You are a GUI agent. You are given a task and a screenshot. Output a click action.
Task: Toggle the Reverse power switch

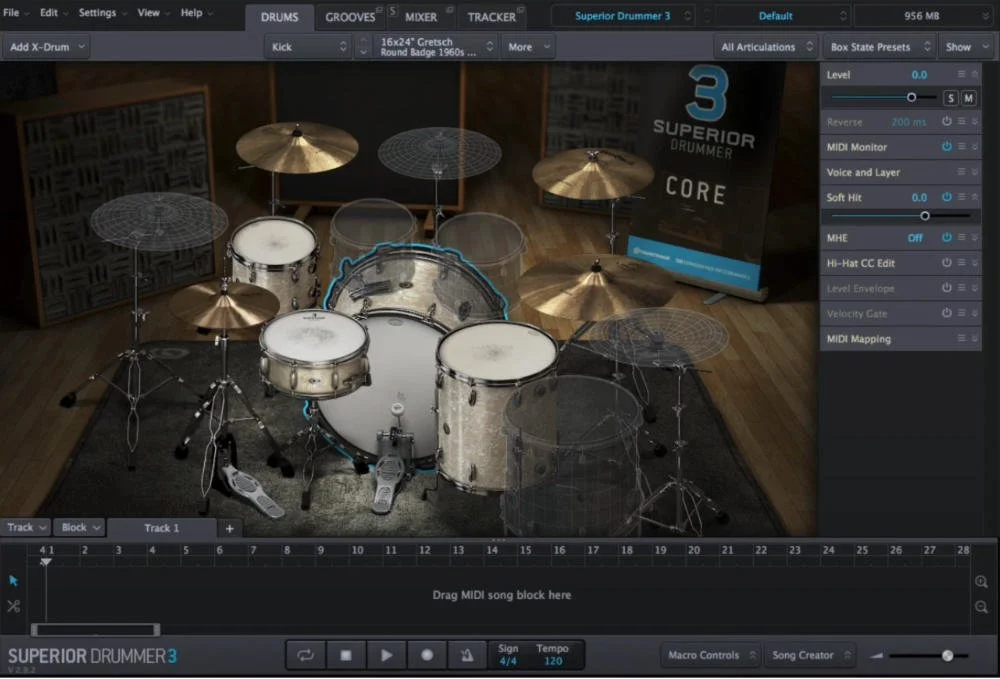946,121
